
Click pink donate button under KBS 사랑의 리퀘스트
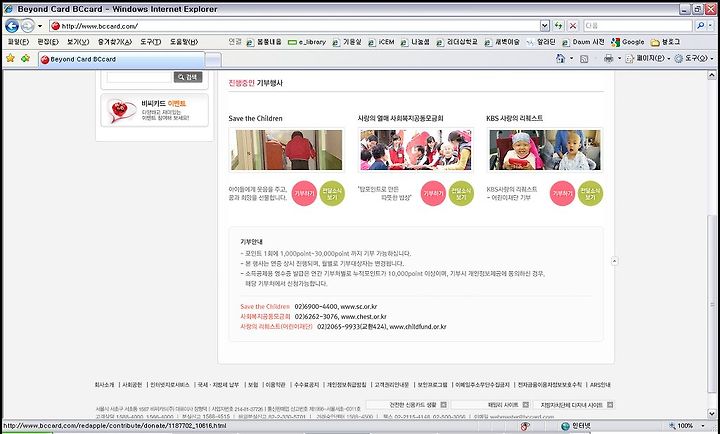(x=562, y=193)
